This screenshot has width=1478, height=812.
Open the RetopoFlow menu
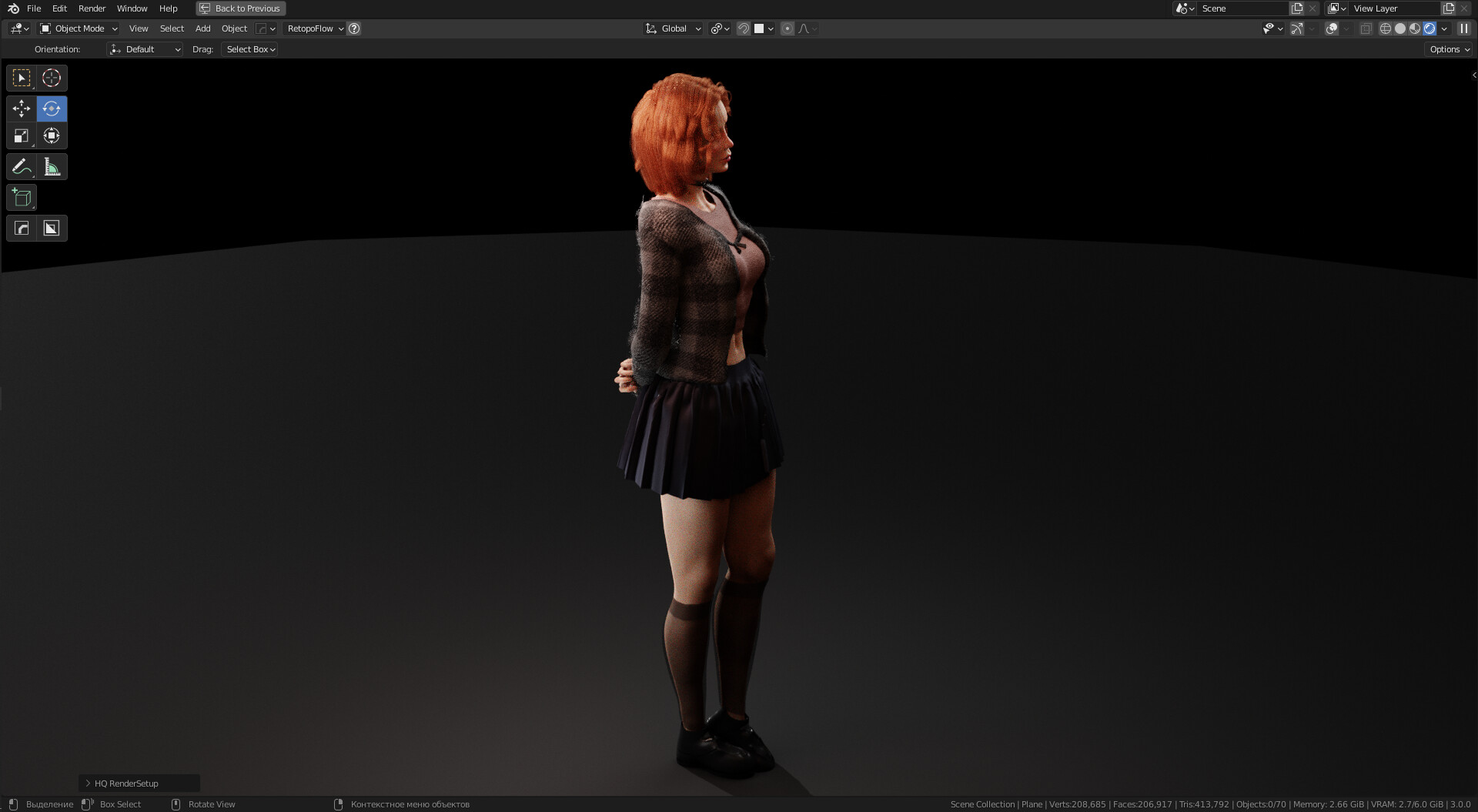tap(313, 28)
